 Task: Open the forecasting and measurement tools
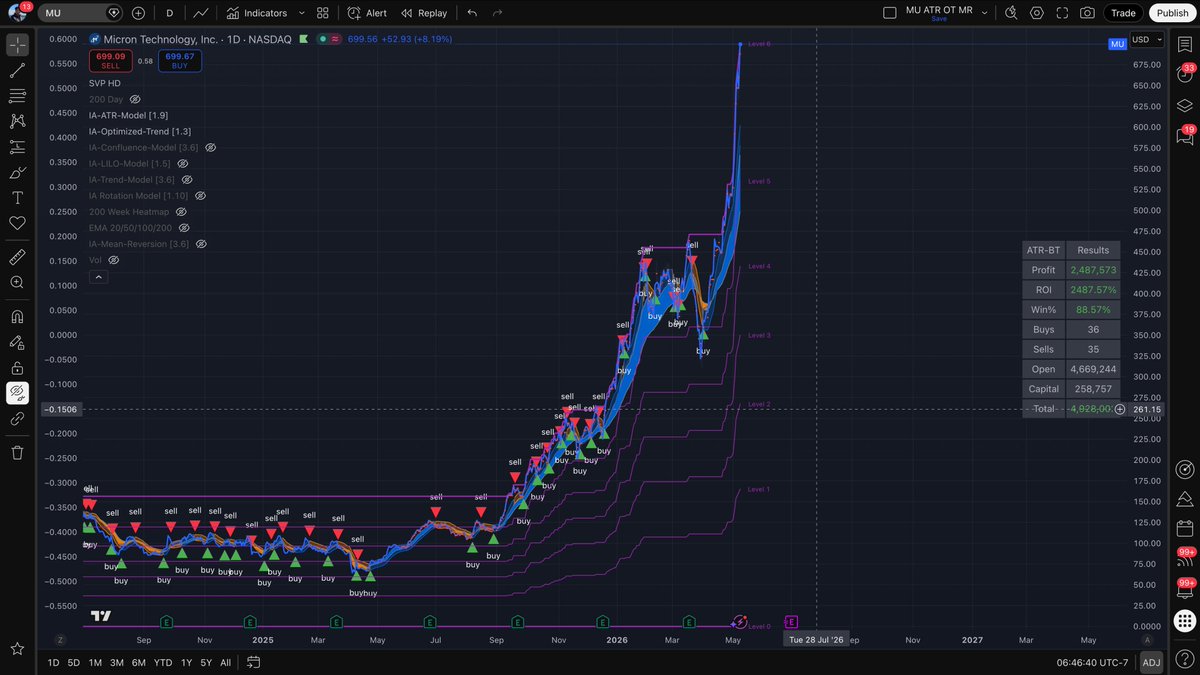[17, 147]
